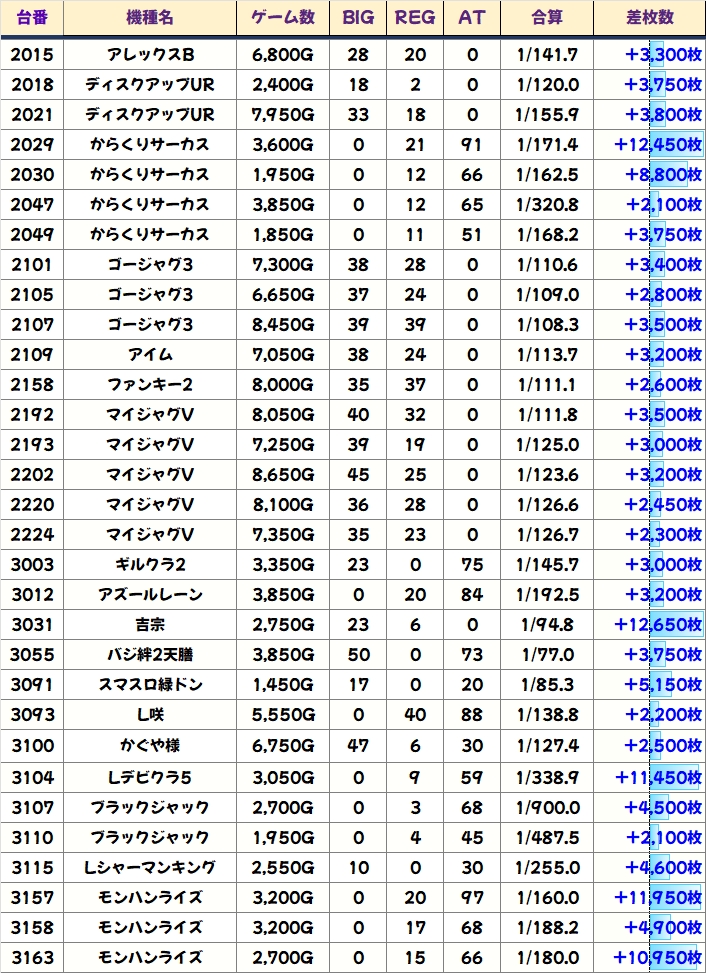Click the +5,150枚 difference value
Image resolution: width=706 pixels, height=973 pixels.
click(x=664, y=684)
